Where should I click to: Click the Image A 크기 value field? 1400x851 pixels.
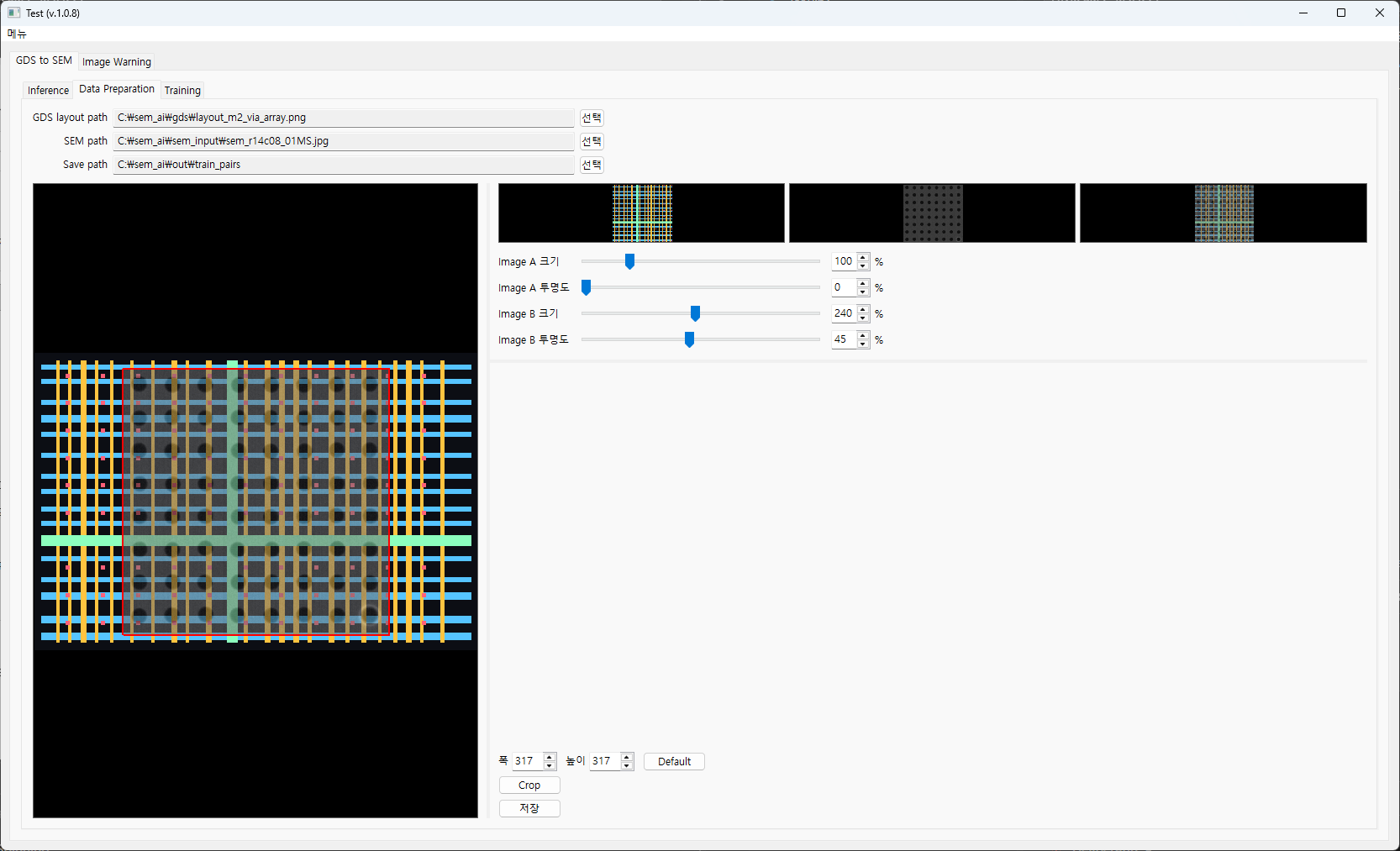click(x=844, y=261)
